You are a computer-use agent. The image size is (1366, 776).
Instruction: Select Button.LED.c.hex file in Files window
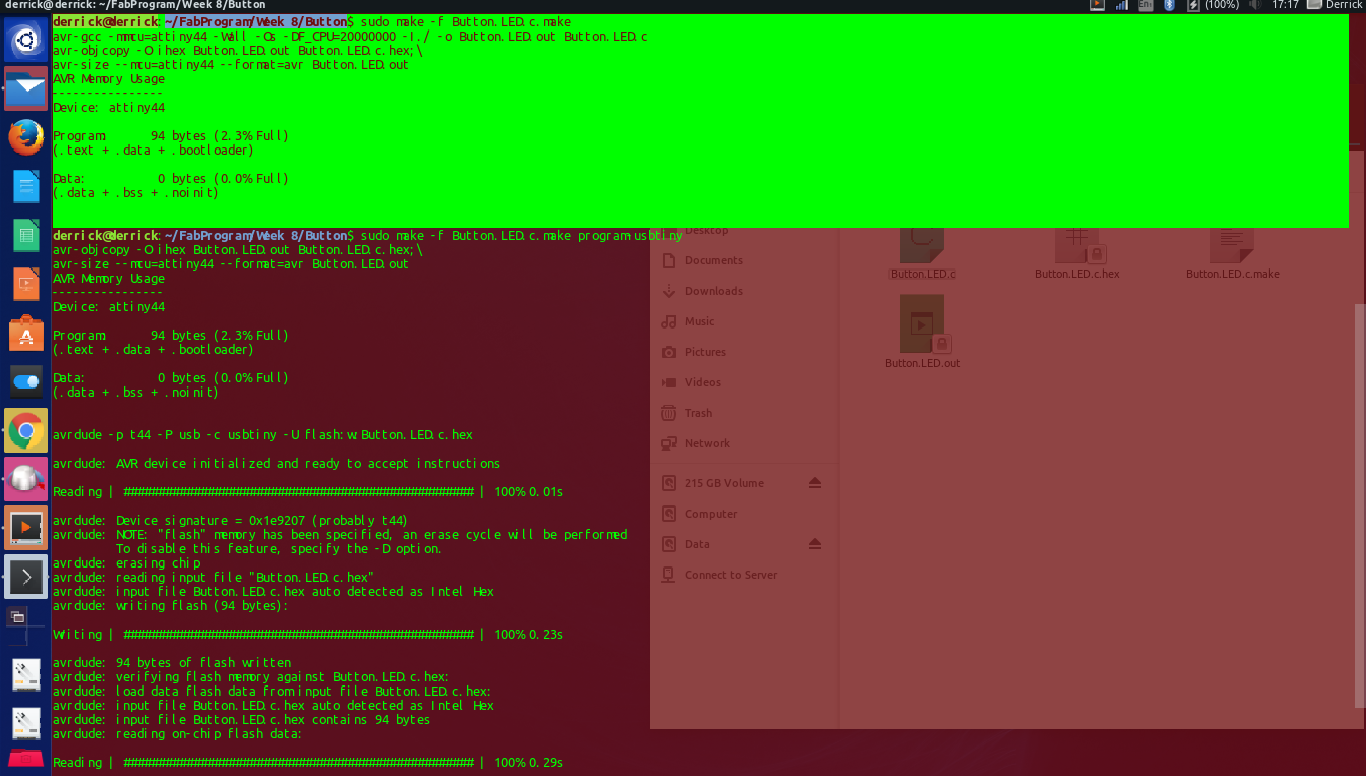coord(1077,252)
